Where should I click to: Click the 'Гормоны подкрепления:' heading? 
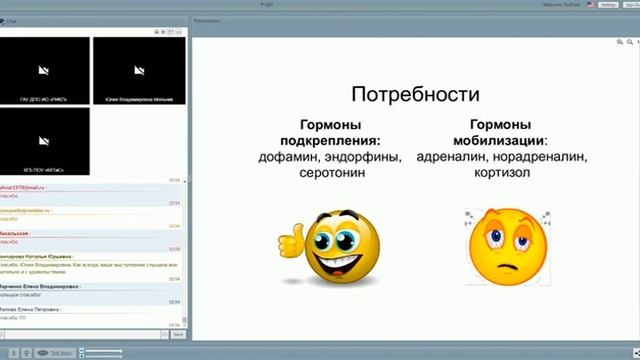[x=330, y=132]
